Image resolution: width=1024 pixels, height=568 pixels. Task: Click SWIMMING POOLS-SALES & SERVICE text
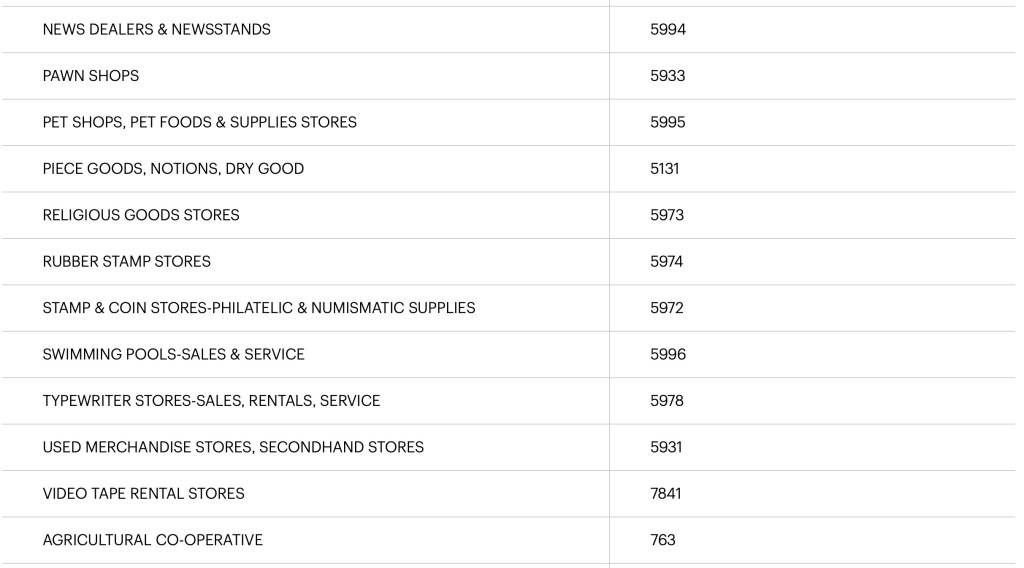173,355
